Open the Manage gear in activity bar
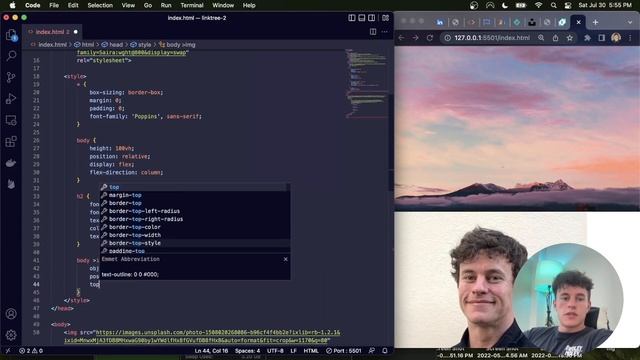Screen dimensions: 640x360 (x=11, y=335)
